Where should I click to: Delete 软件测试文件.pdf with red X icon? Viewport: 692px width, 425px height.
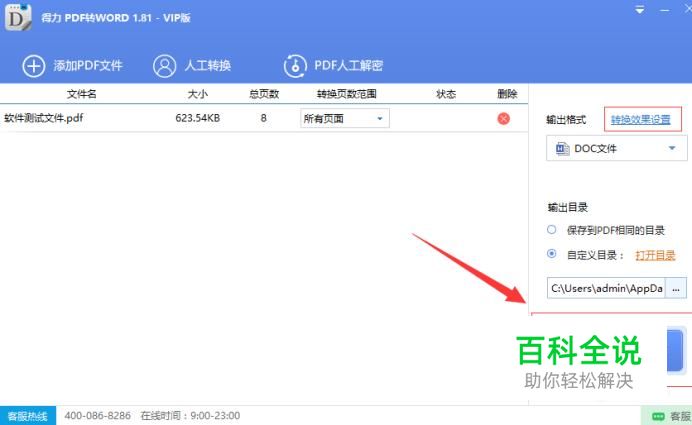pos(504,118)
